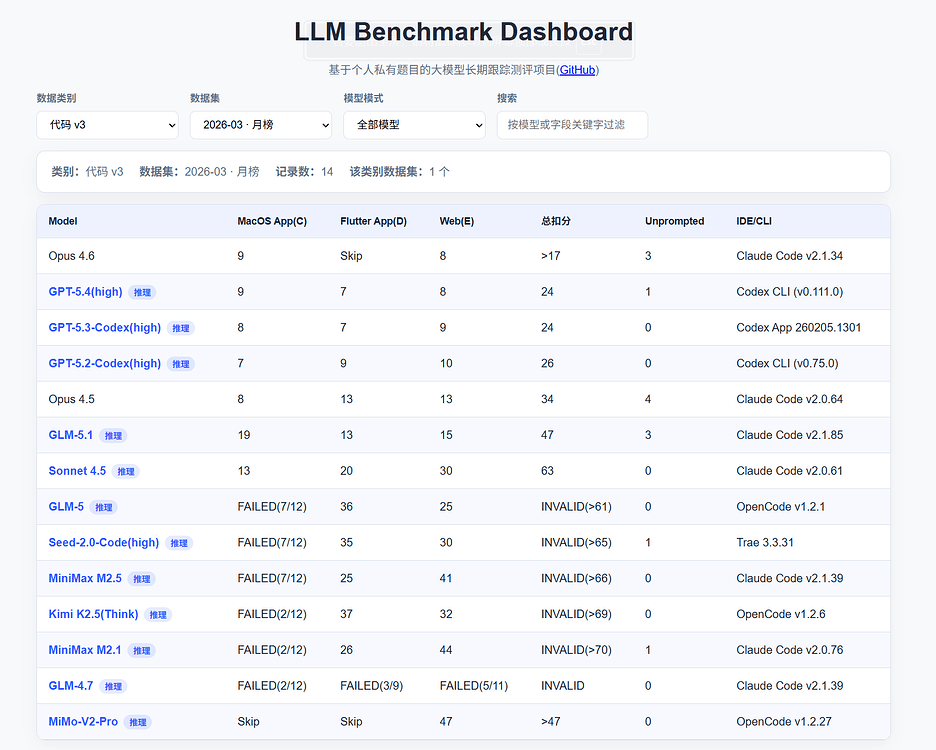Open the Kimi K2.5(Think) model link

(93, 614)
